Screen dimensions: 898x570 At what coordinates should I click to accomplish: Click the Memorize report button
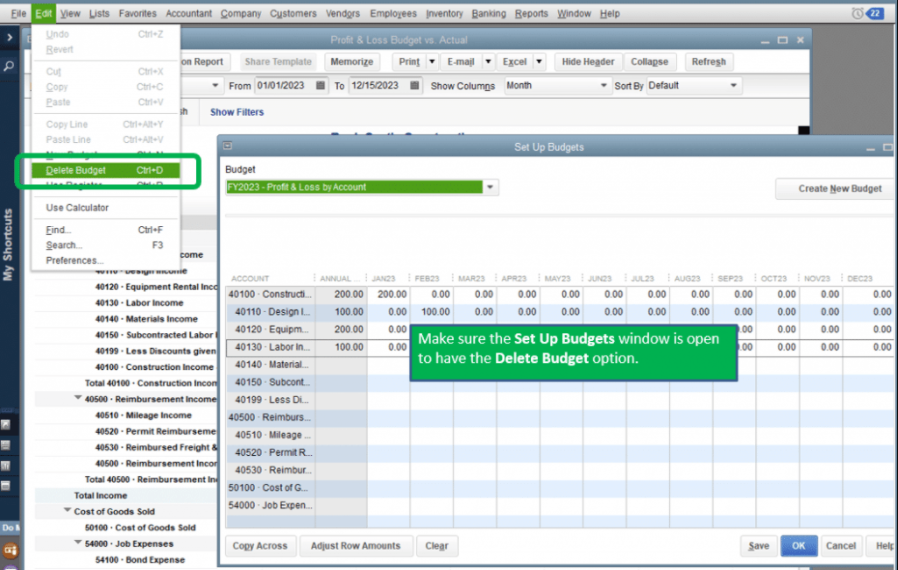pyautogui.click(x=352, y=62)
